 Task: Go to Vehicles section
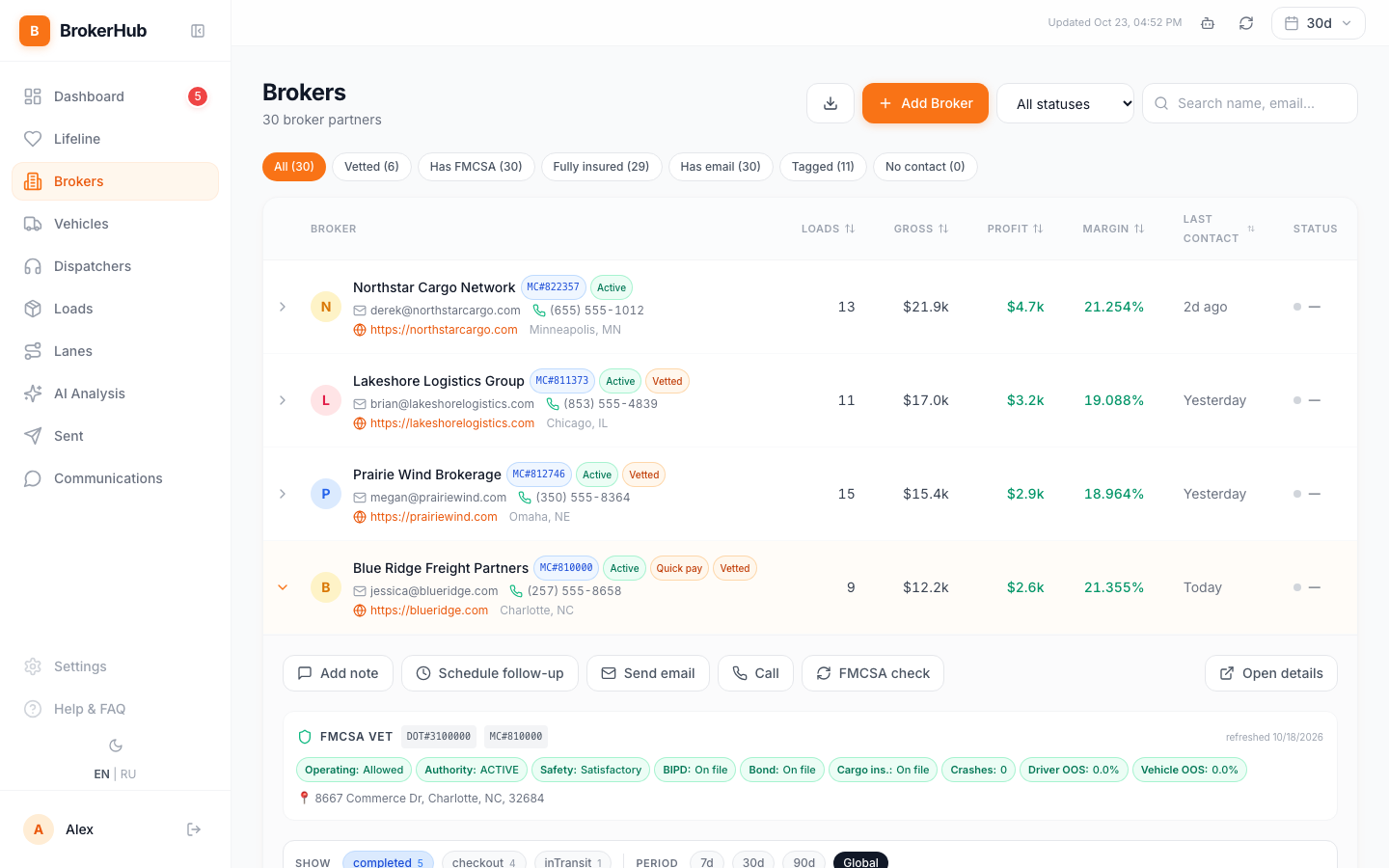click(x=115, y=224)
